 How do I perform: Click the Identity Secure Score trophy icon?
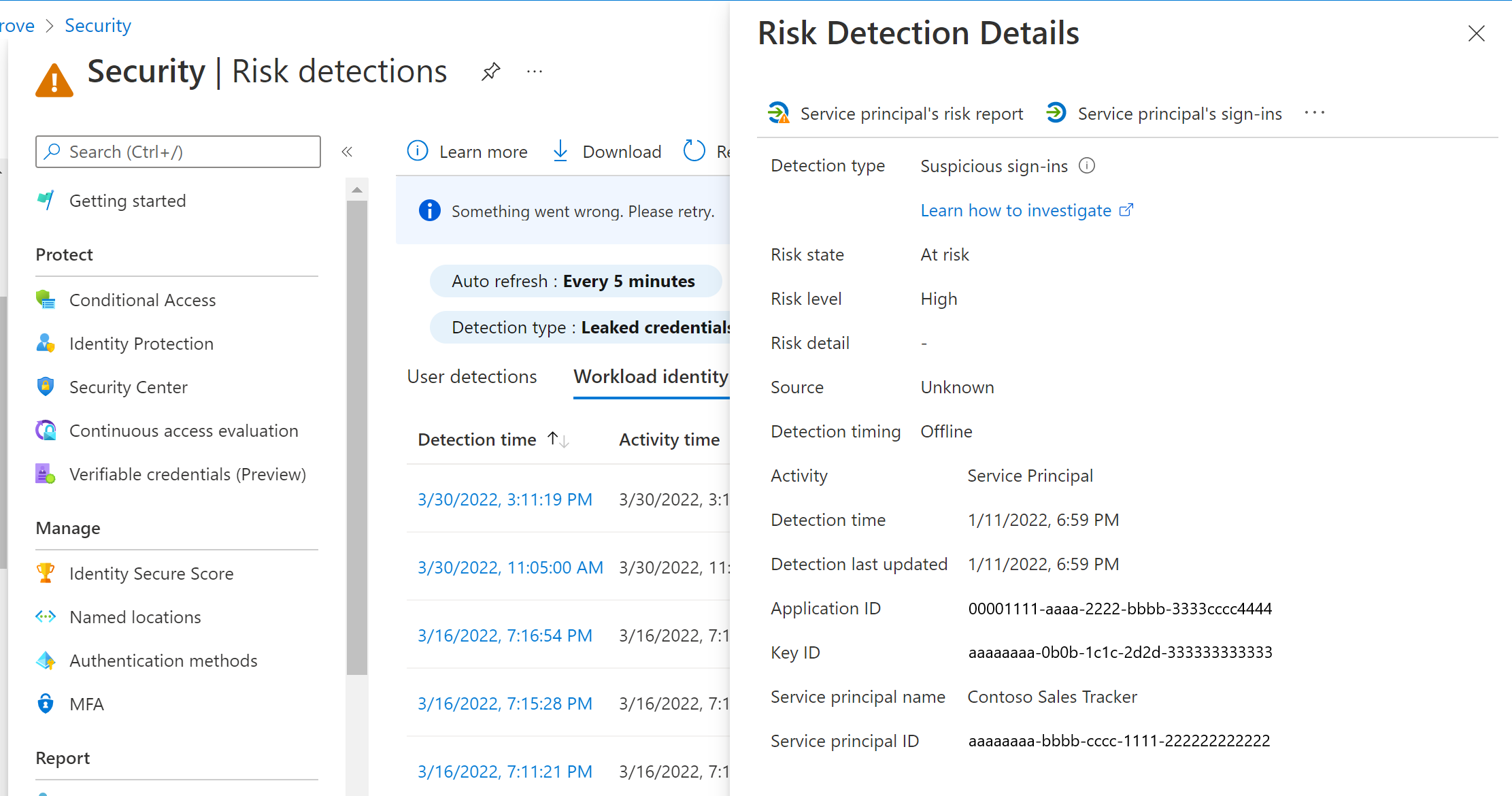[46, 573]
